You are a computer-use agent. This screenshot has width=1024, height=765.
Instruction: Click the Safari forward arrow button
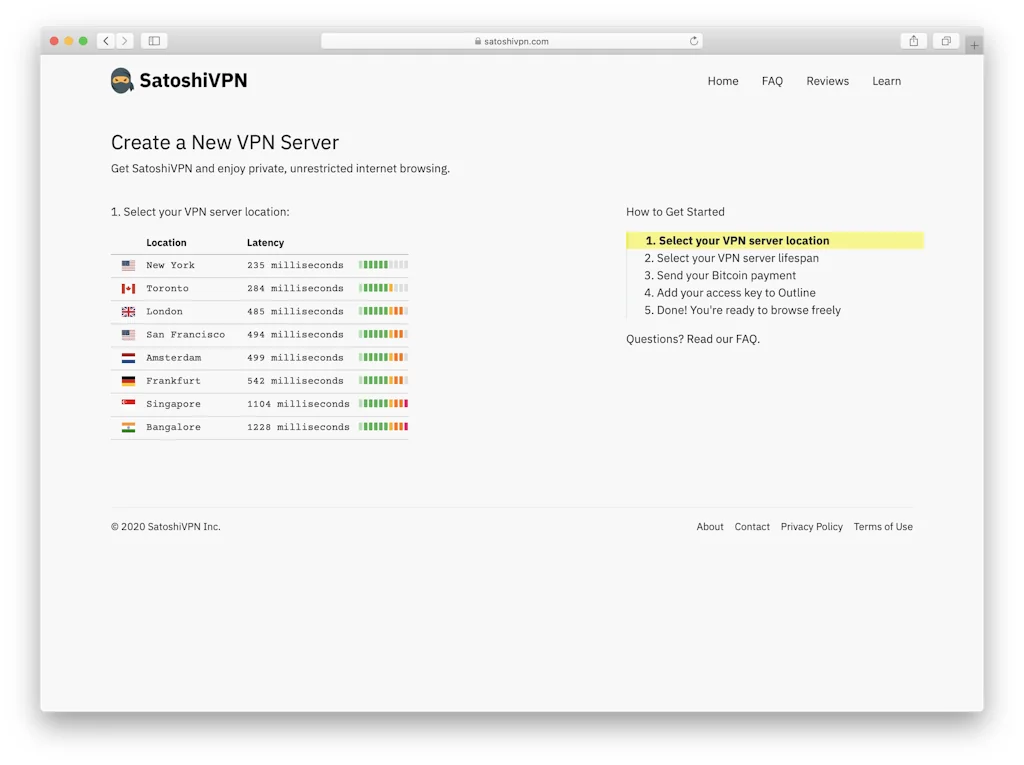(125, 41)
